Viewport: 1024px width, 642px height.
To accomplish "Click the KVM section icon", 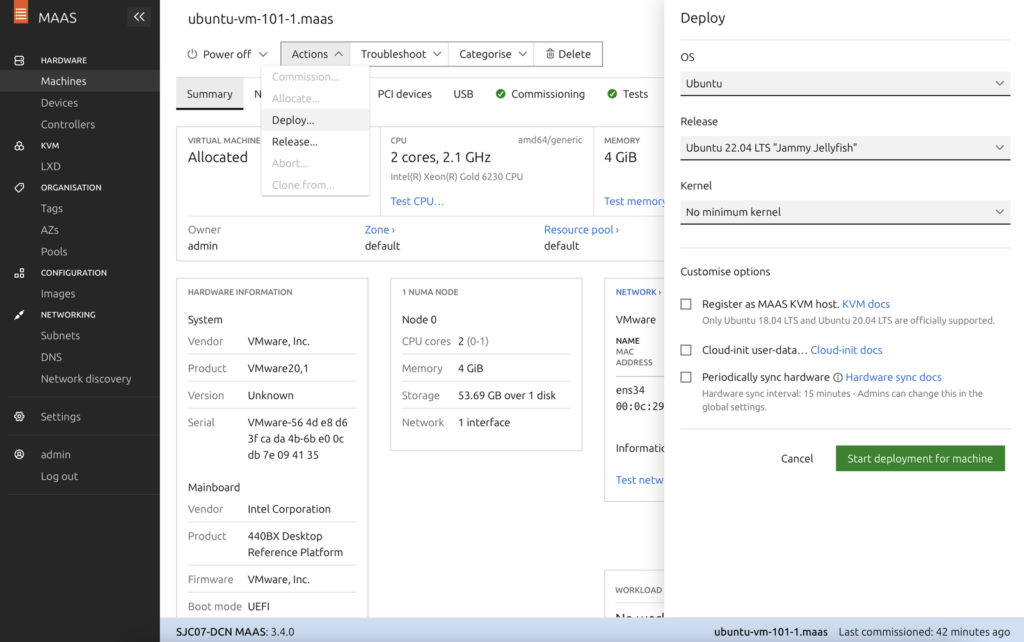I will click(x=20, y=146).
